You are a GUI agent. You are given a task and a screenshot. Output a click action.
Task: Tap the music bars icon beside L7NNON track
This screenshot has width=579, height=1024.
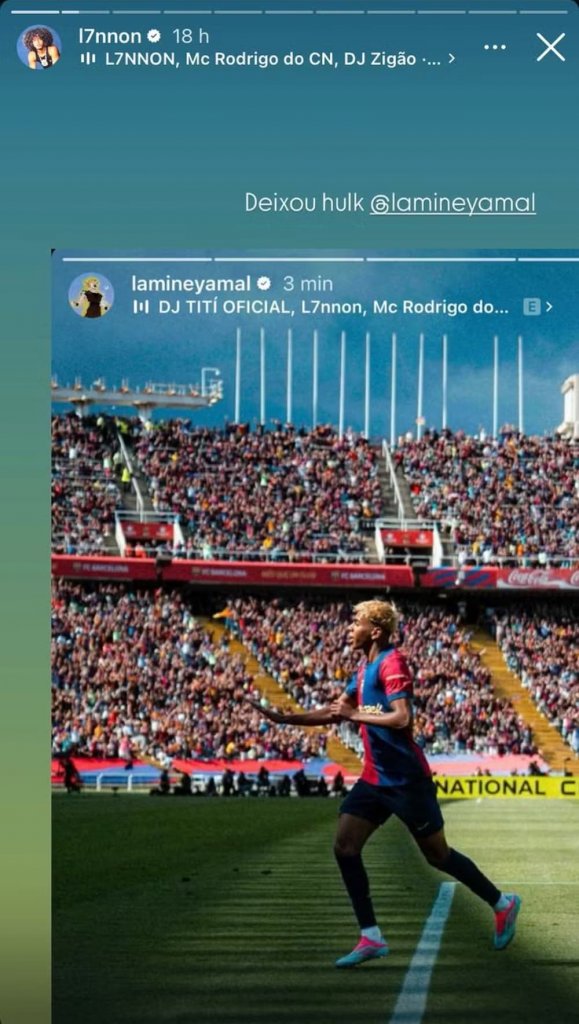click(87, 59)
